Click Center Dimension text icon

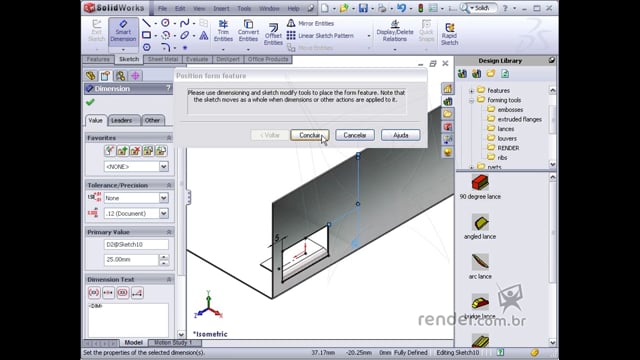pyautogui.click(x=108, y=293)
